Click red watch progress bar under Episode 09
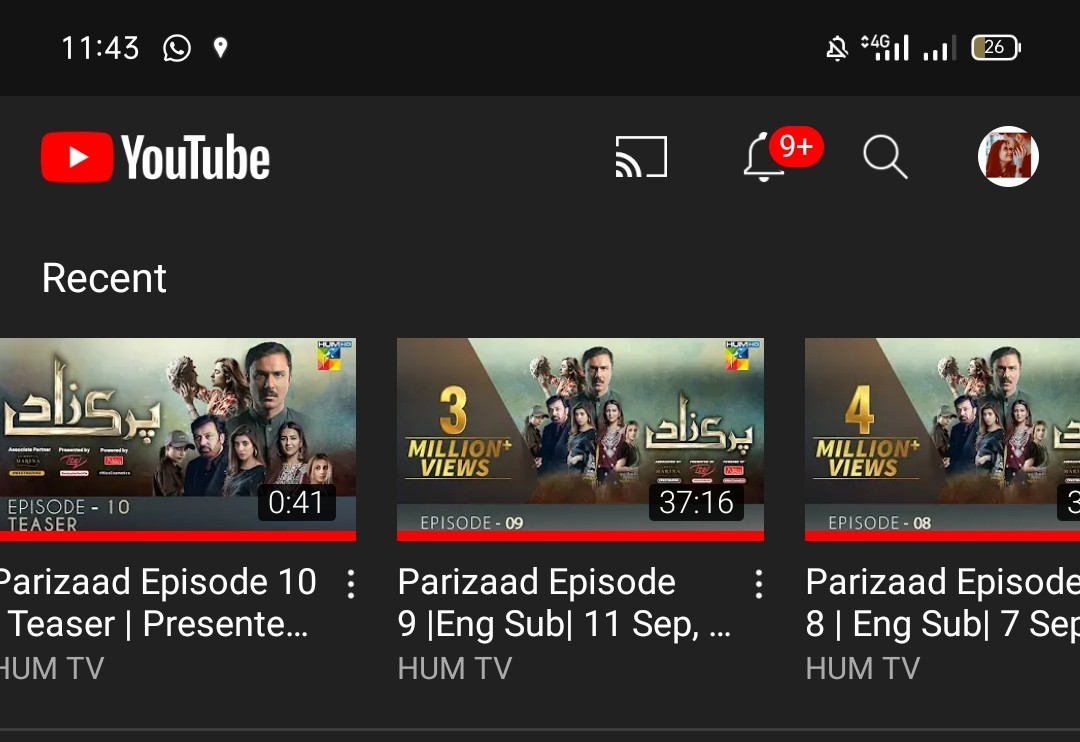Viewport: 1080px width, 742px height. pos(580,536)
